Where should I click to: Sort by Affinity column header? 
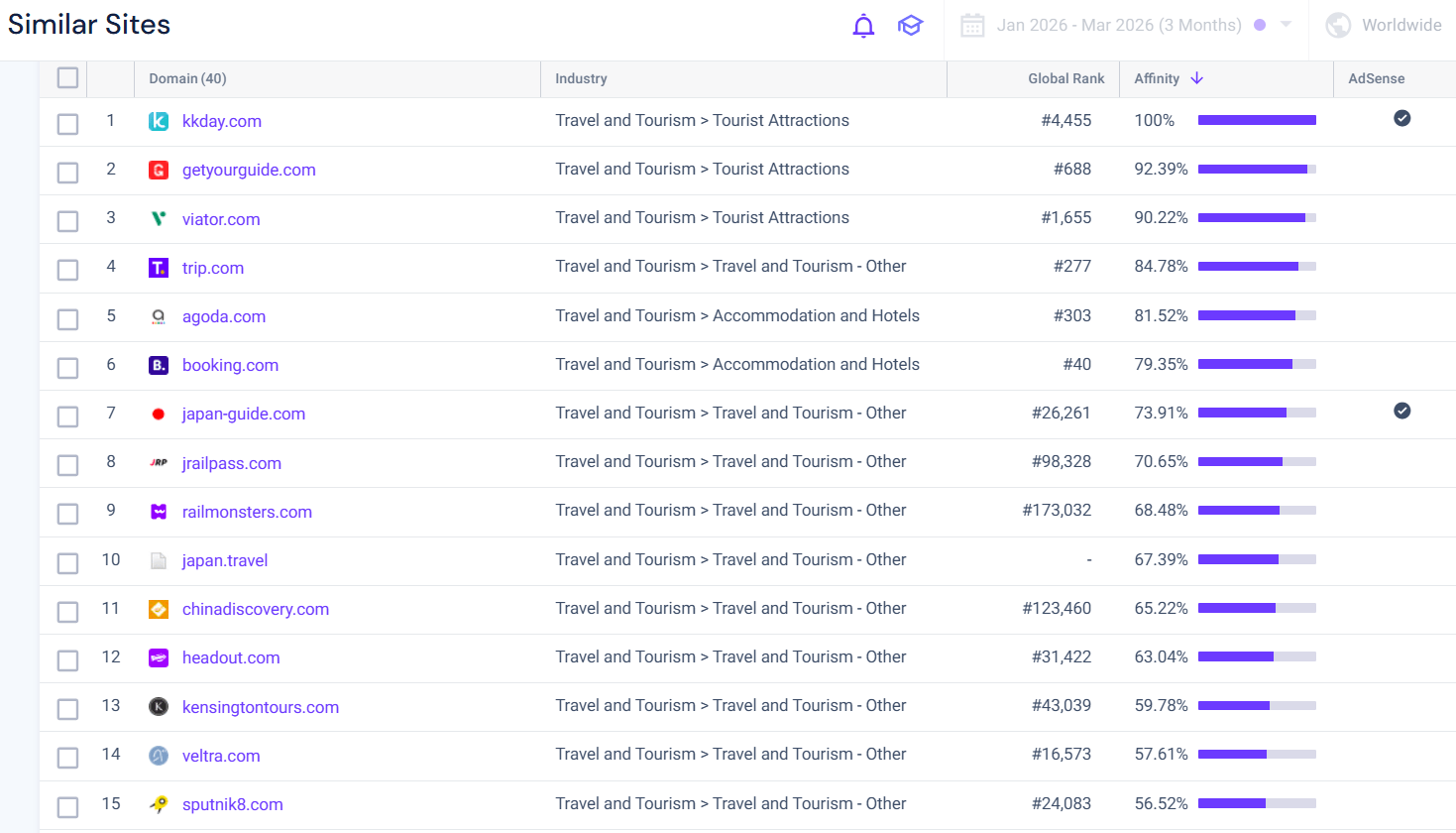(1157, 78)
